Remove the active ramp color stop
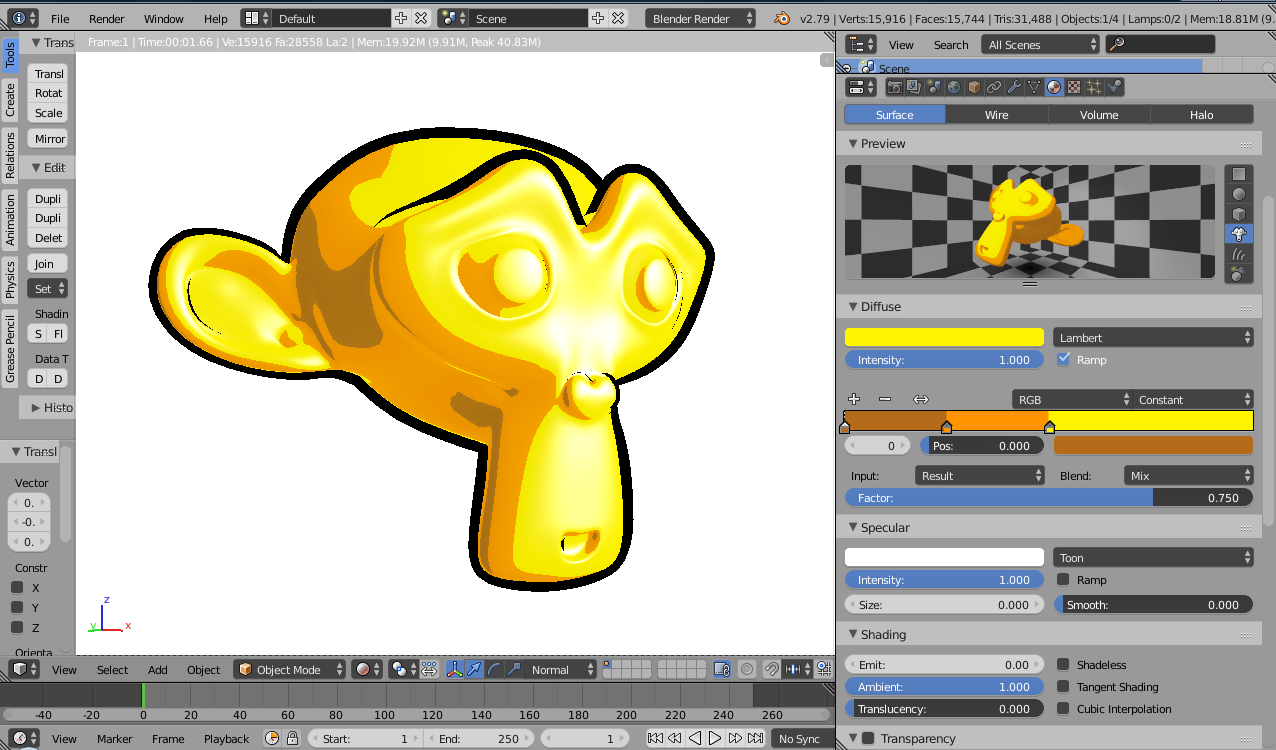 (x=884, y=399)
